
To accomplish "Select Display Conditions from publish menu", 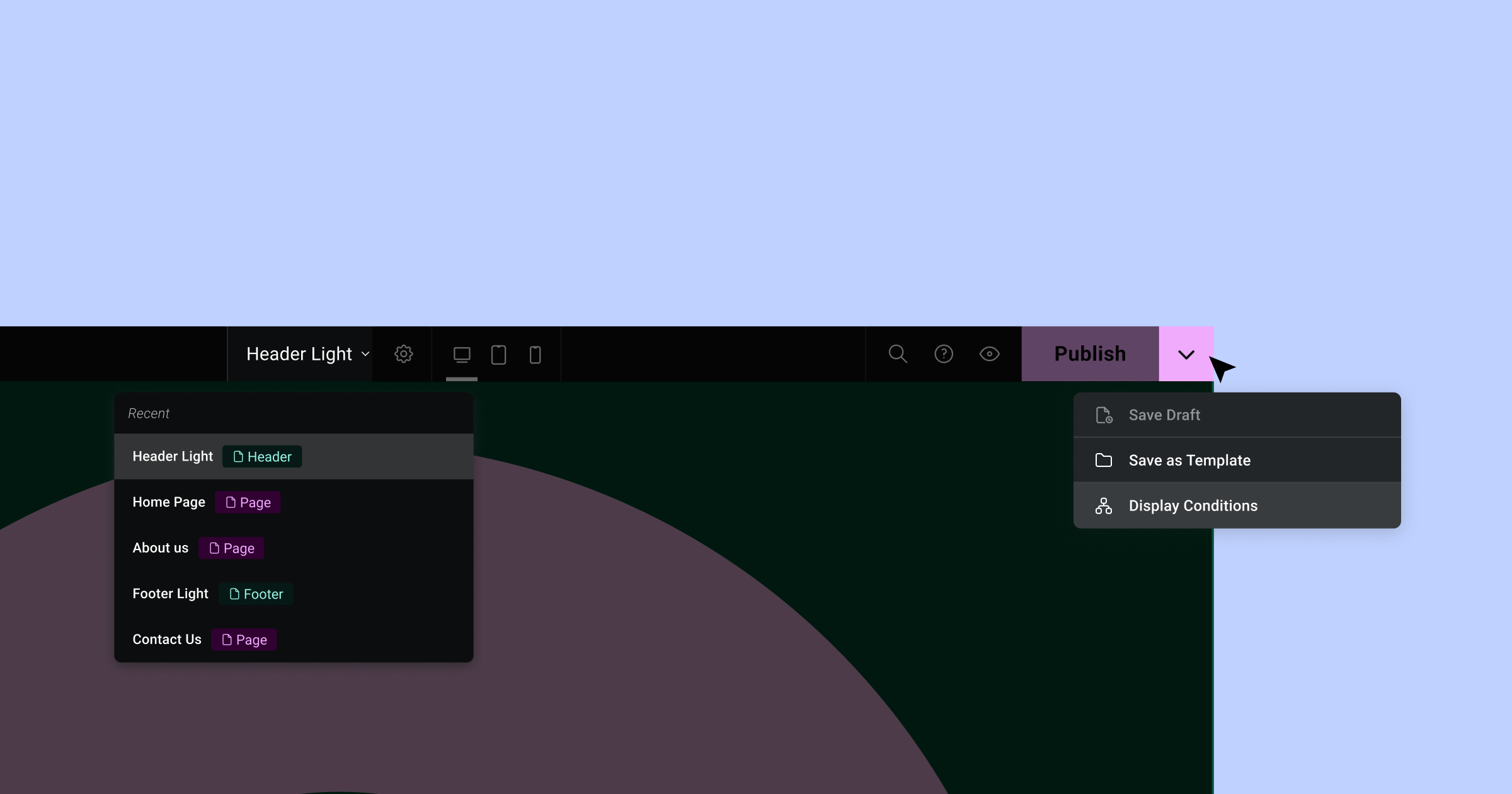I will (x=1193, y=505).
